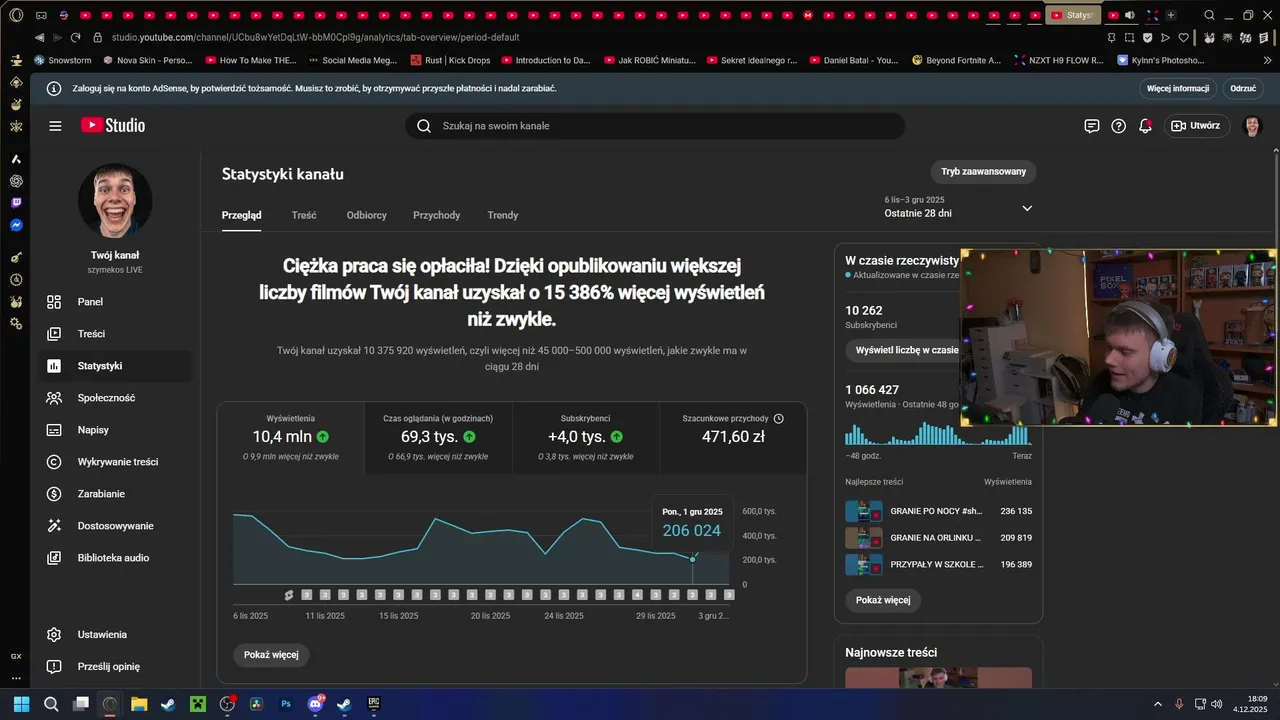Click Więcej informacji in the AdSense banner

[1178, 88]
